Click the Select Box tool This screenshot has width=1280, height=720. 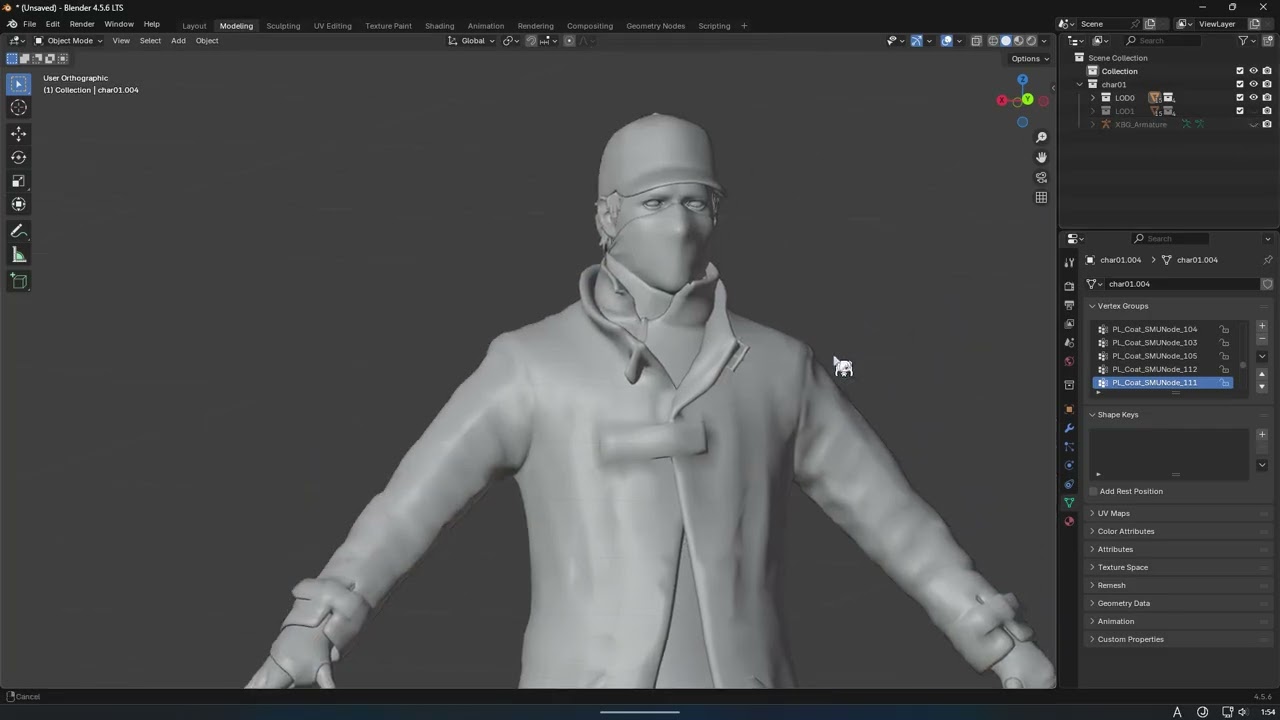(x=19, y=85)
